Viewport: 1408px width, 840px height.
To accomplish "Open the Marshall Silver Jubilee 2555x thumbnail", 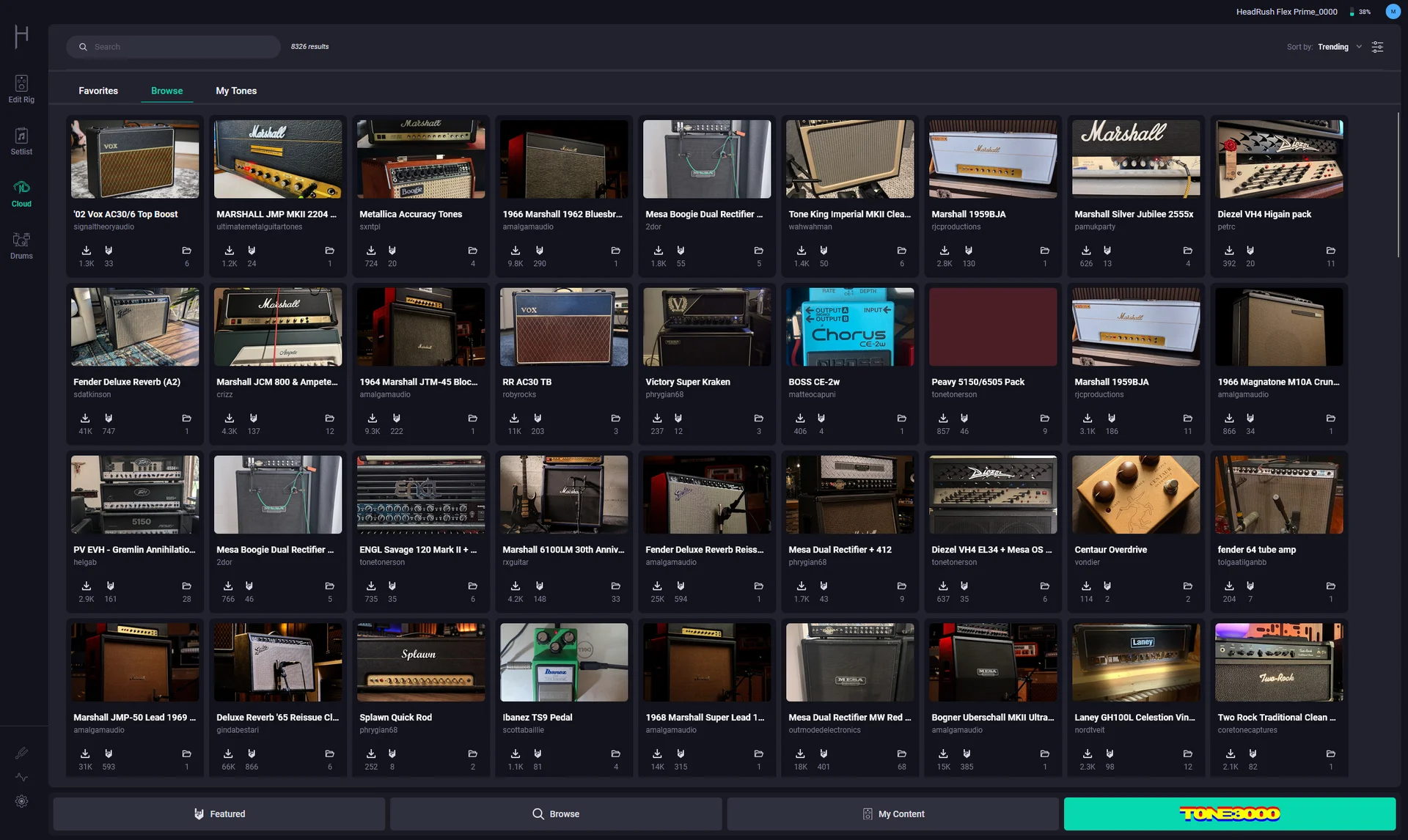I will (1136, 159).
